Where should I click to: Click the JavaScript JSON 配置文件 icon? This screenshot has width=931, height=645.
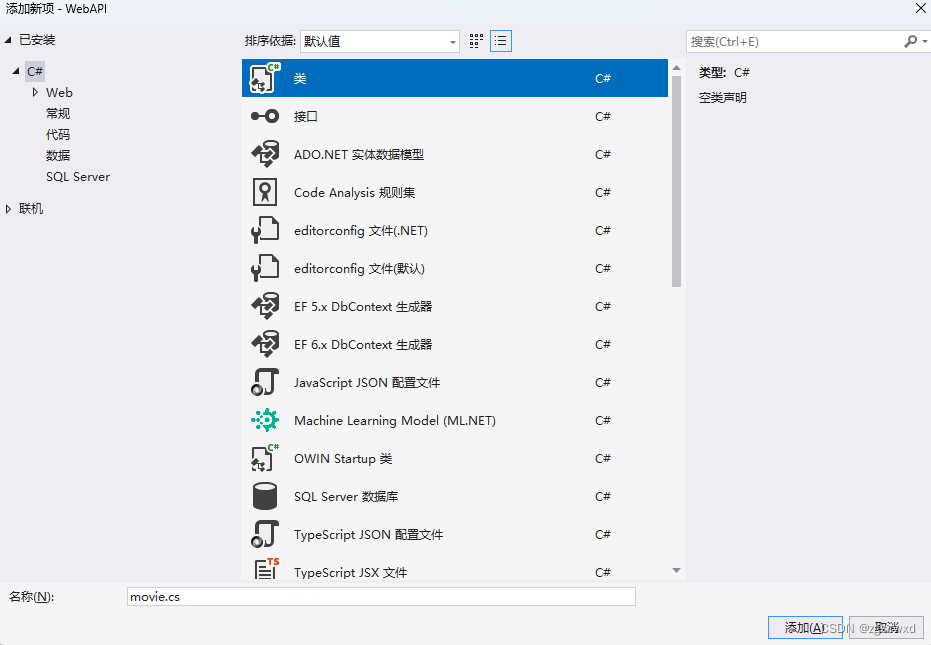pos(265,382)
